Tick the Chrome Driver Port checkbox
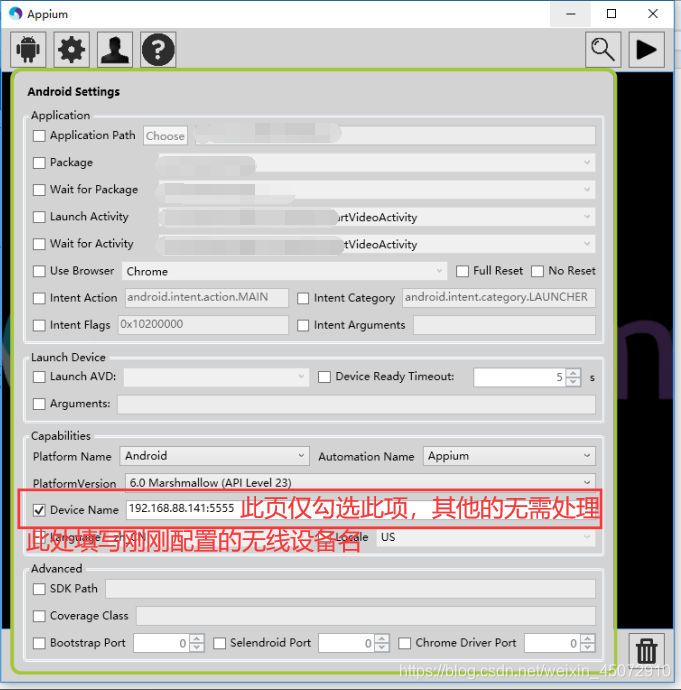This screenshot has height=690, width=681. [405, 643]
